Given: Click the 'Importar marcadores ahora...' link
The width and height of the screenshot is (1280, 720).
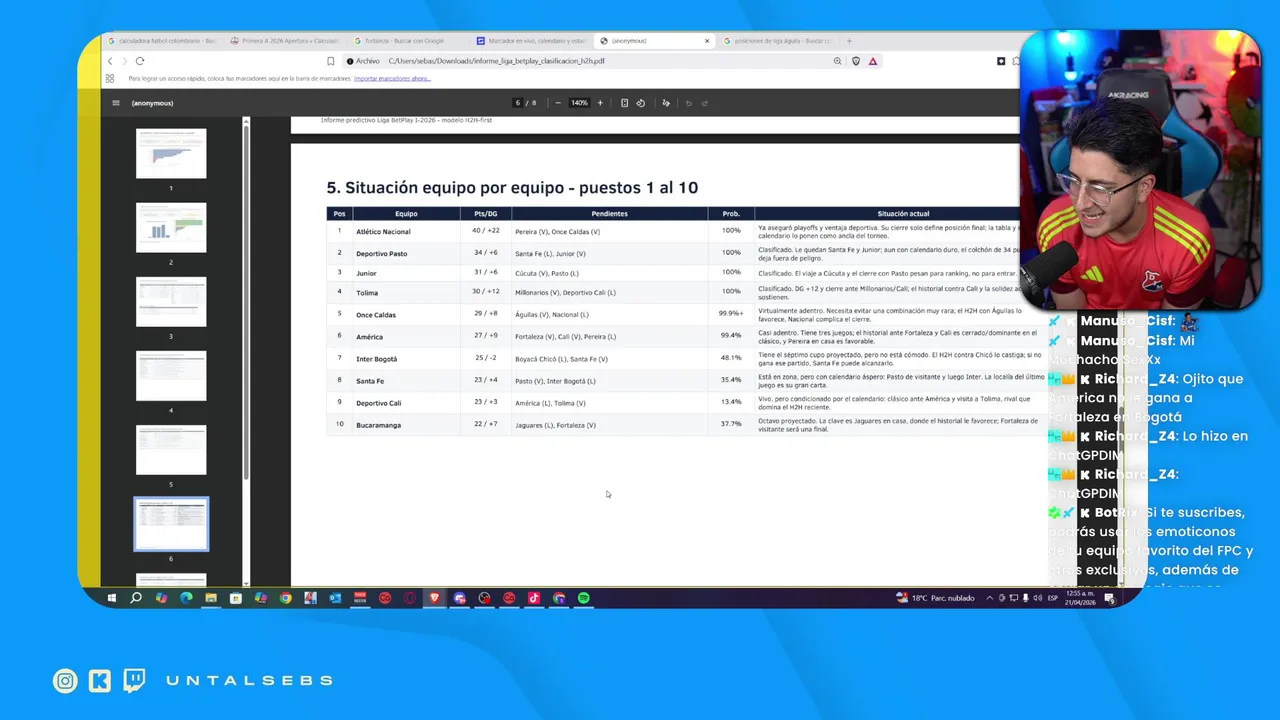Looking at the screenshot, I should (392, 78).
